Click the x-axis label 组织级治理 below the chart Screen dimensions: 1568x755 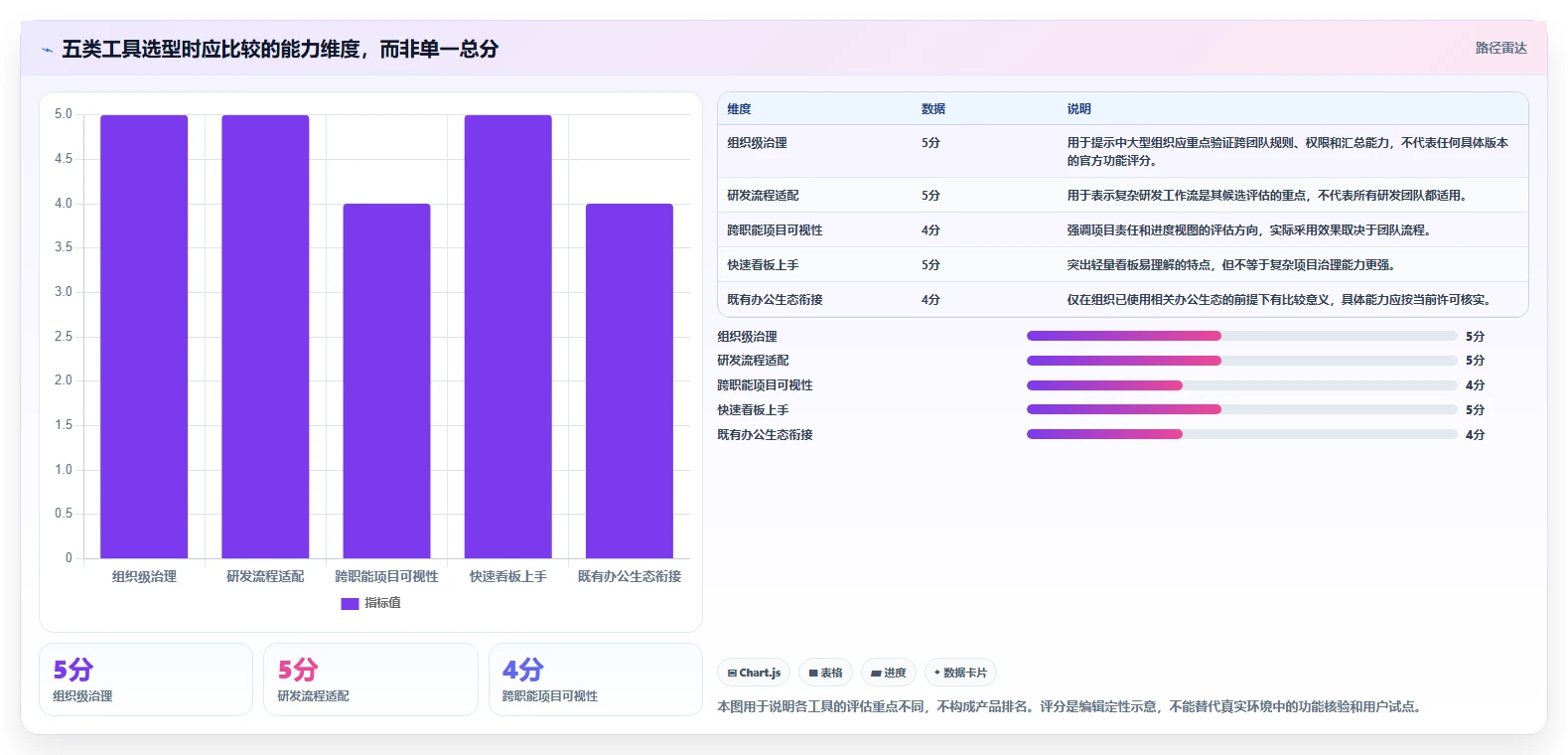[144, 576]
